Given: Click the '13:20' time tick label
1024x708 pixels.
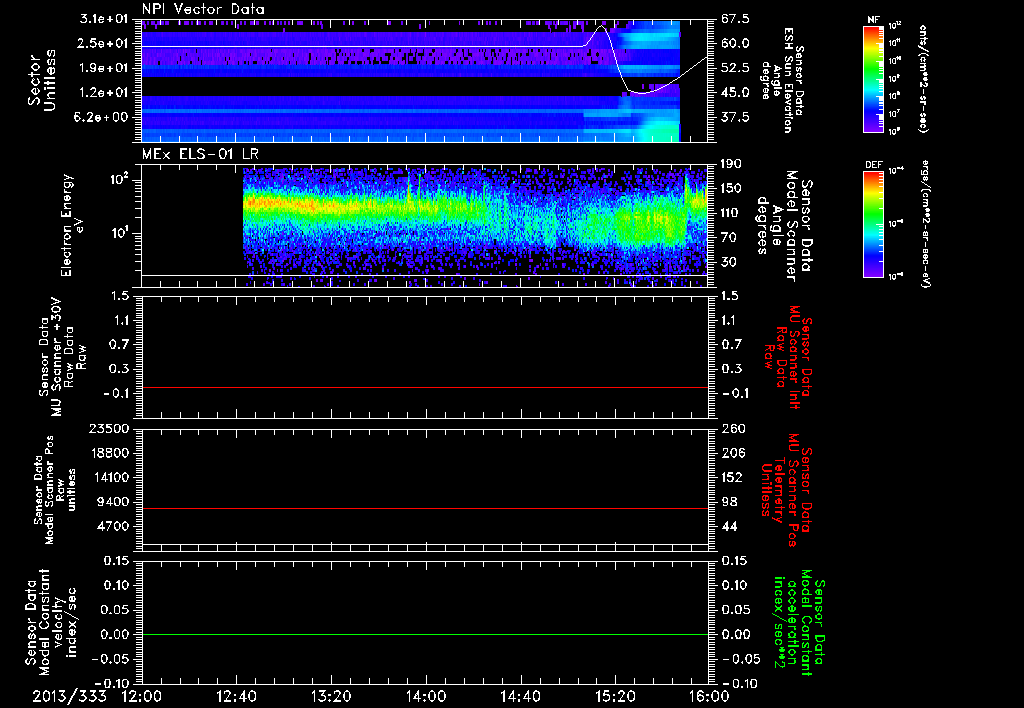Looking at the screenshot, I should [x=331, y=696].
